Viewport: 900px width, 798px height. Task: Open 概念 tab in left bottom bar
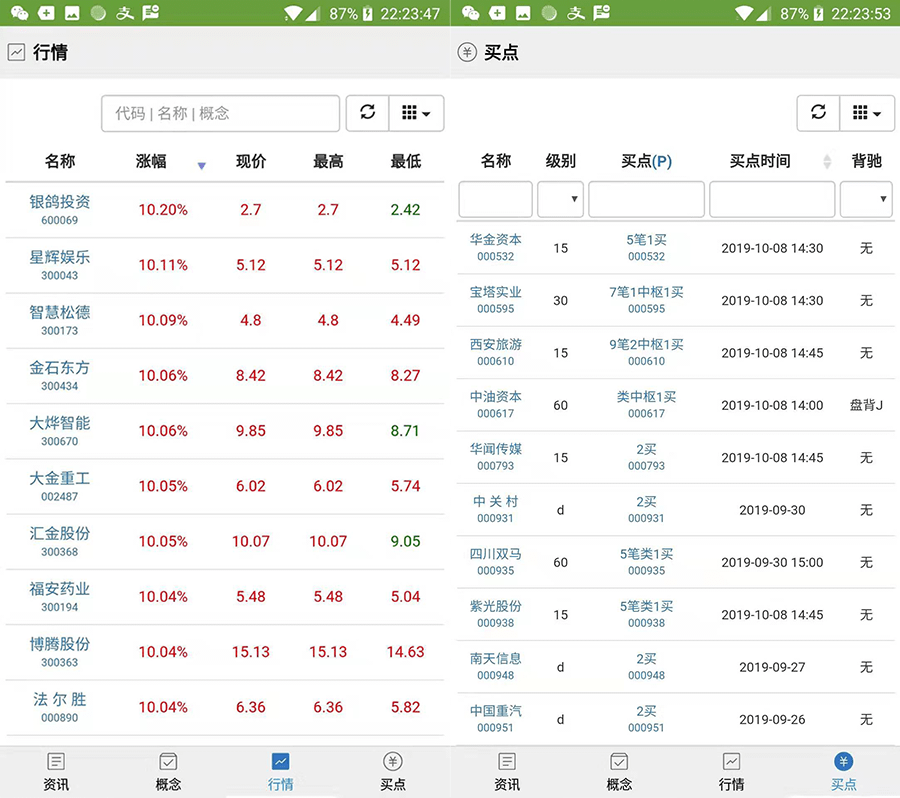[168, 772]
